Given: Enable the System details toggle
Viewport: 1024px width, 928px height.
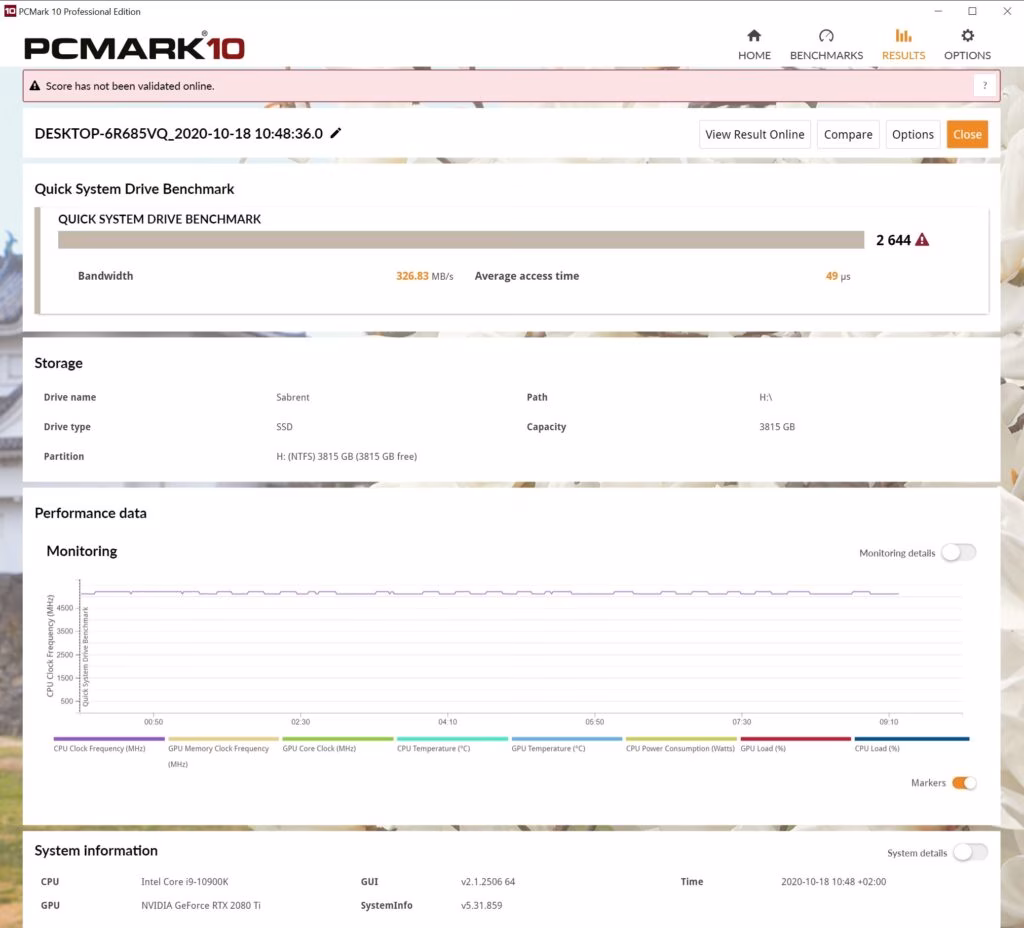Looking at the screenshot, I should tap(970, 852).
